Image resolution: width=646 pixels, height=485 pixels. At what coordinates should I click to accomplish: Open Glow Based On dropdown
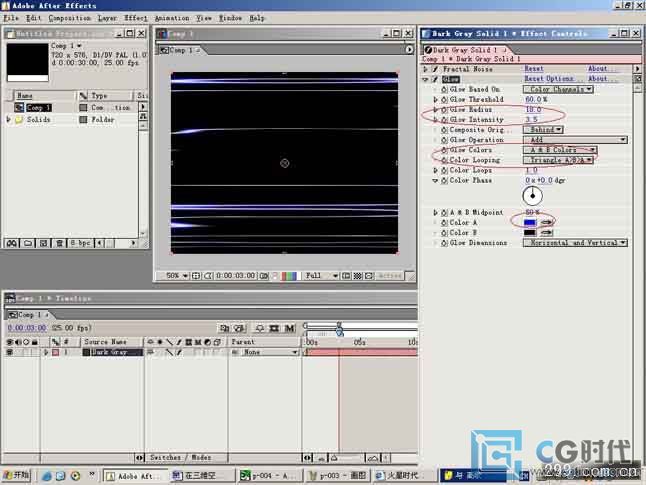(x=558, y=89)
